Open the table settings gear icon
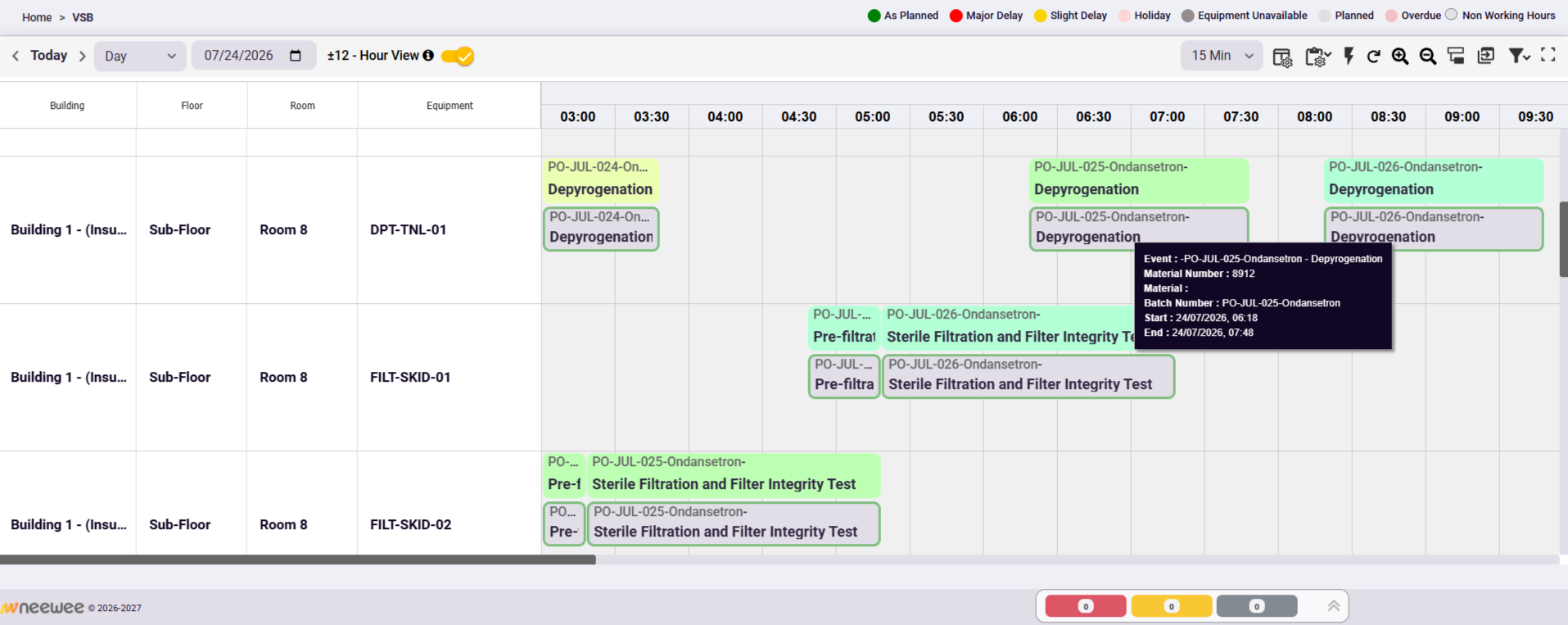This screenshot has height=625, width=1568. (1282, 57)
